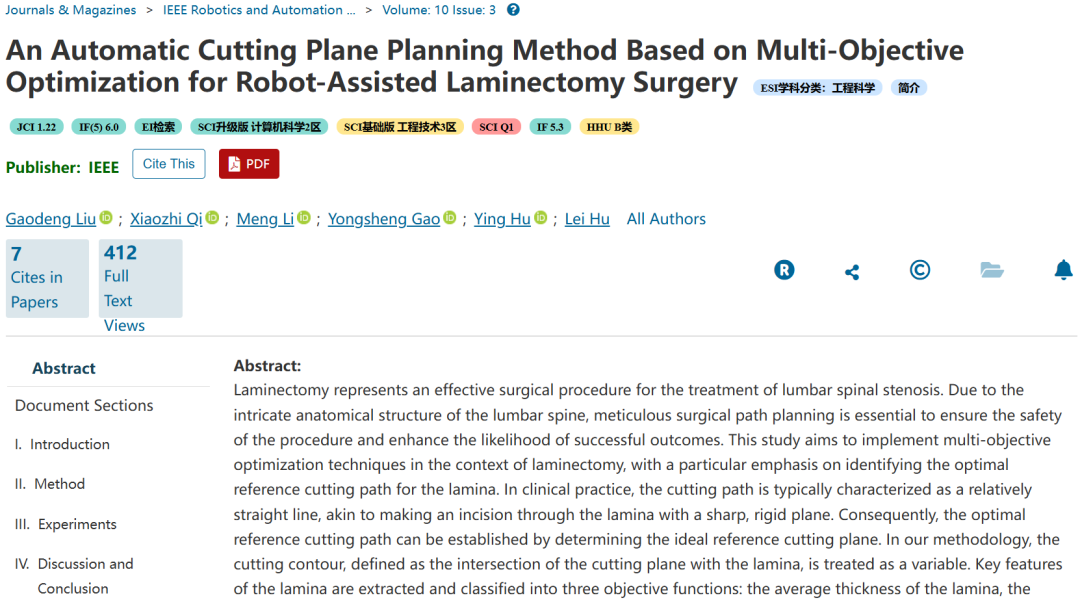Click the copyright icon
The image size is (1080, 600).
(920, 270)
